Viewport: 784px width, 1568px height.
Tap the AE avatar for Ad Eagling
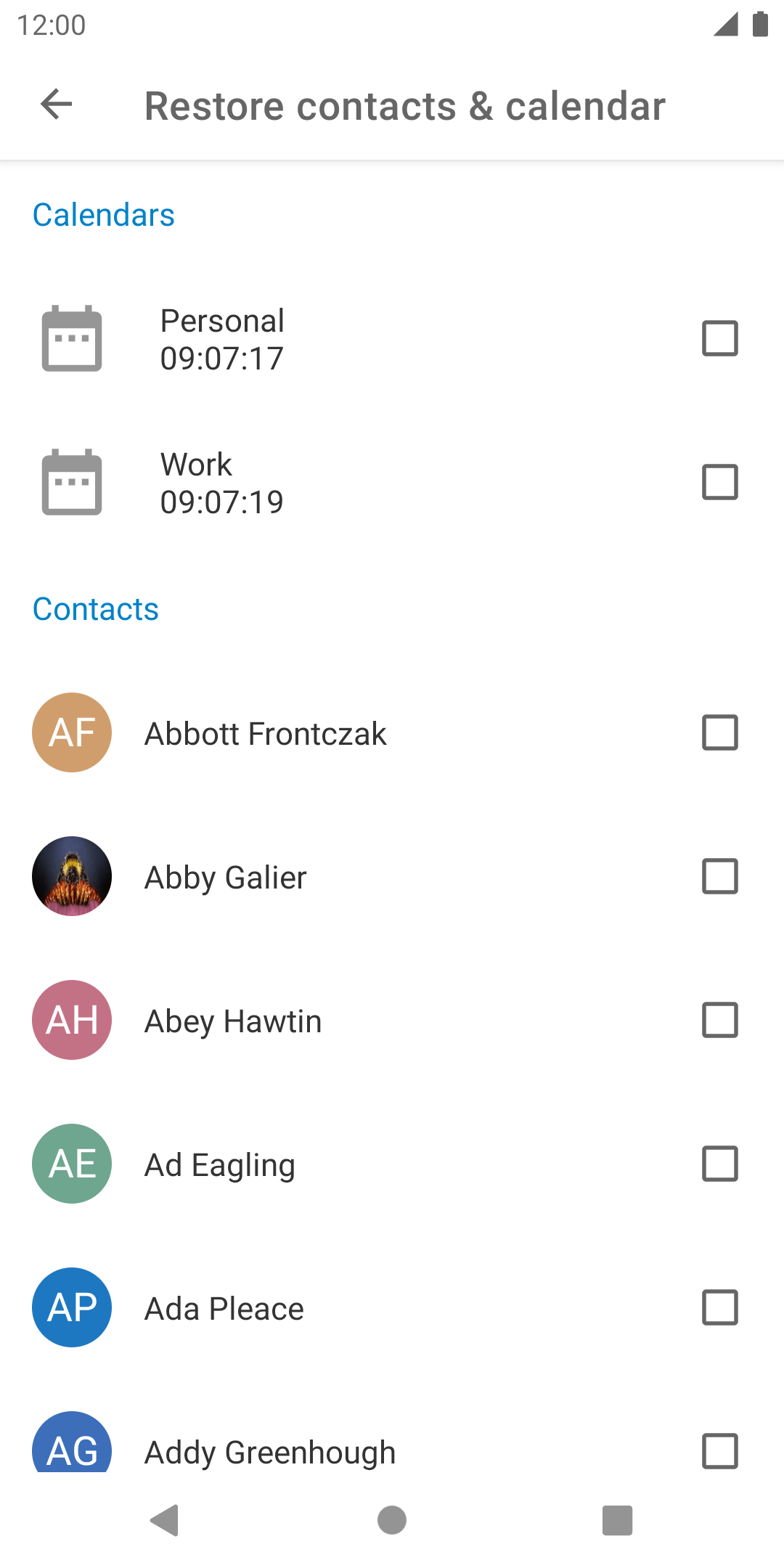72,1164
